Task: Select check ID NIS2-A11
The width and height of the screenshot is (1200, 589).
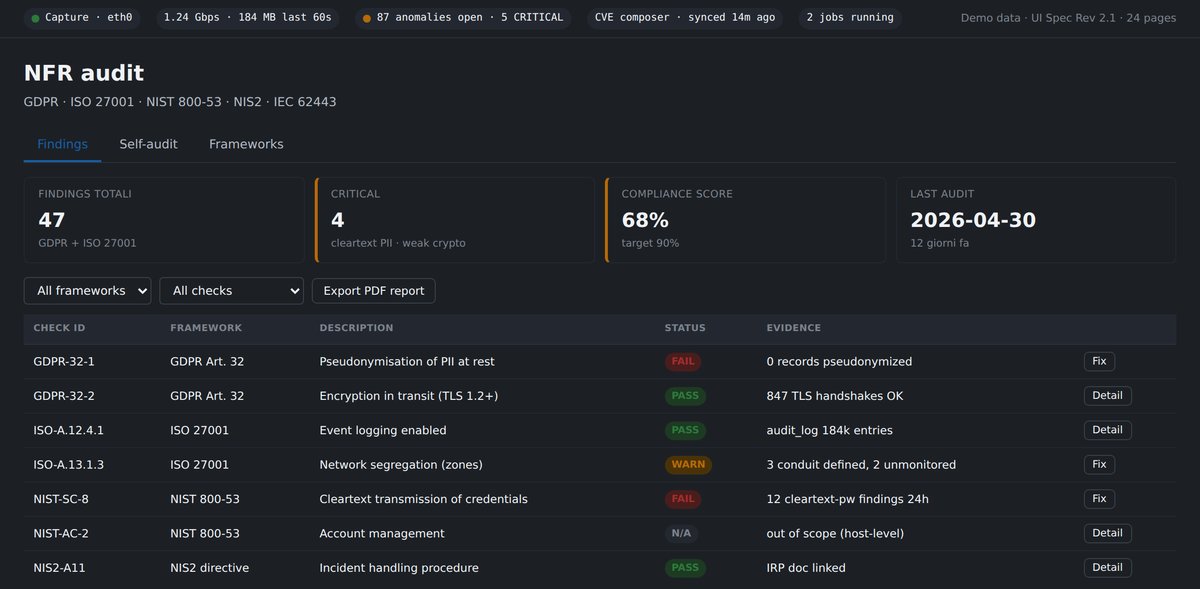Action: [x=57, y=568]
